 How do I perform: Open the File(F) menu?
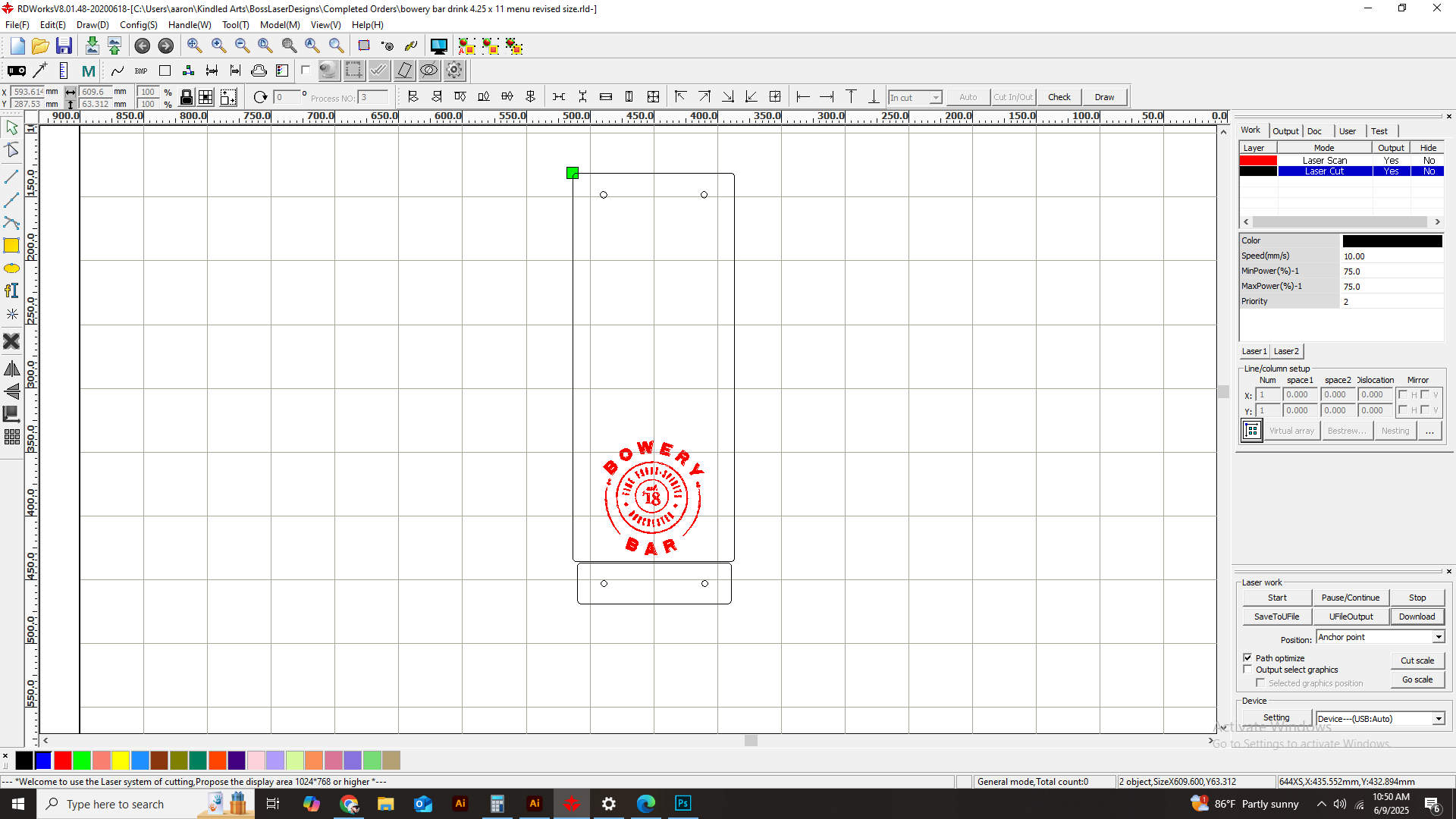(x=17, y=25)
